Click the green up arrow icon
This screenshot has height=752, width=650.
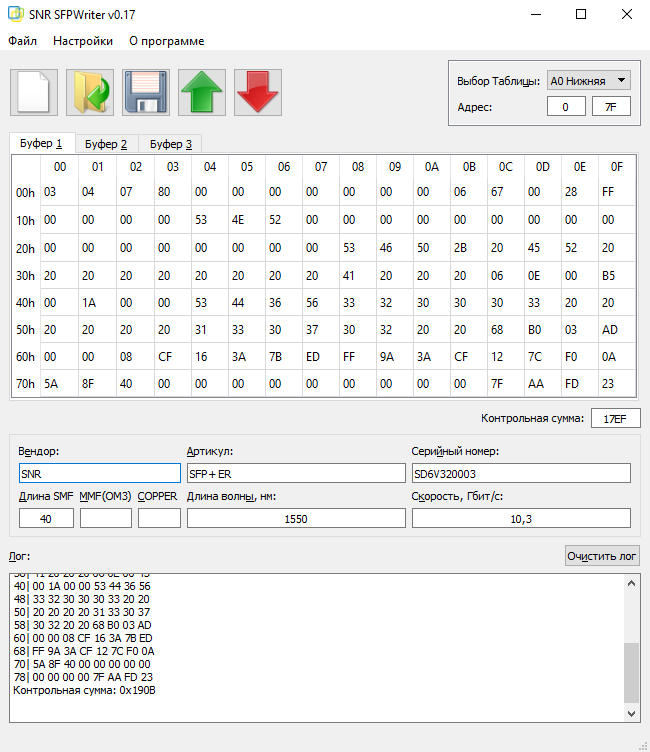coord(202,92)
